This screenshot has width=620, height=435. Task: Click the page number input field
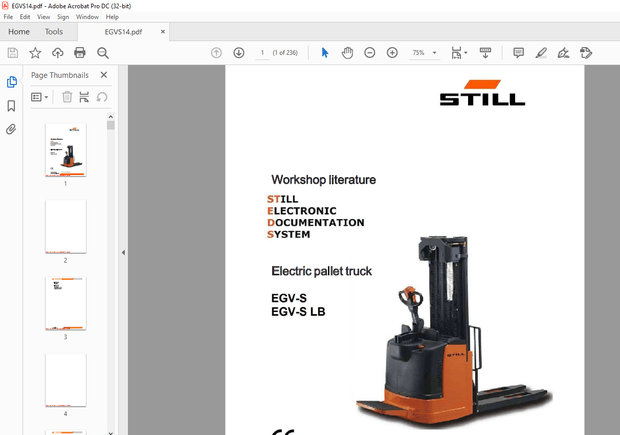pyautogui.click(x=262, y=53)
